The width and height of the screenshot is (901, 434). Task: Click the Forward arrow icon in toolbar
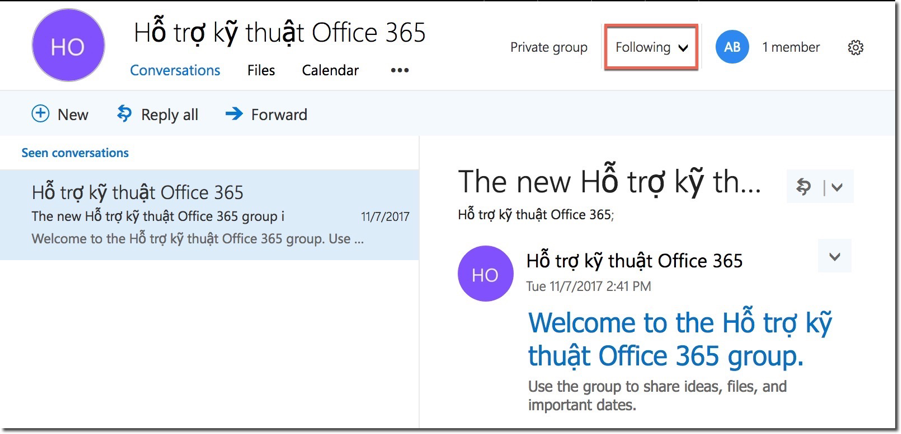234,114
